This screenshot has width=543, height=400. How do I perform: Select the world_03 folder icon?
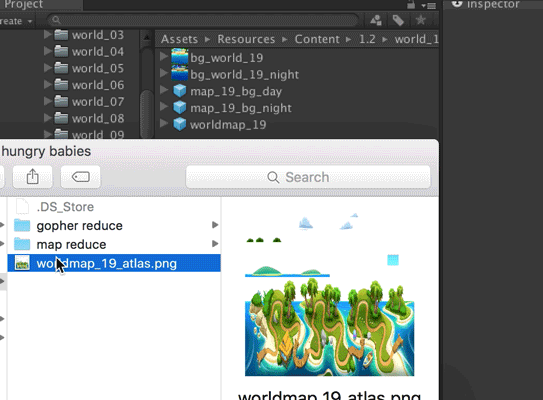point(61,34)
